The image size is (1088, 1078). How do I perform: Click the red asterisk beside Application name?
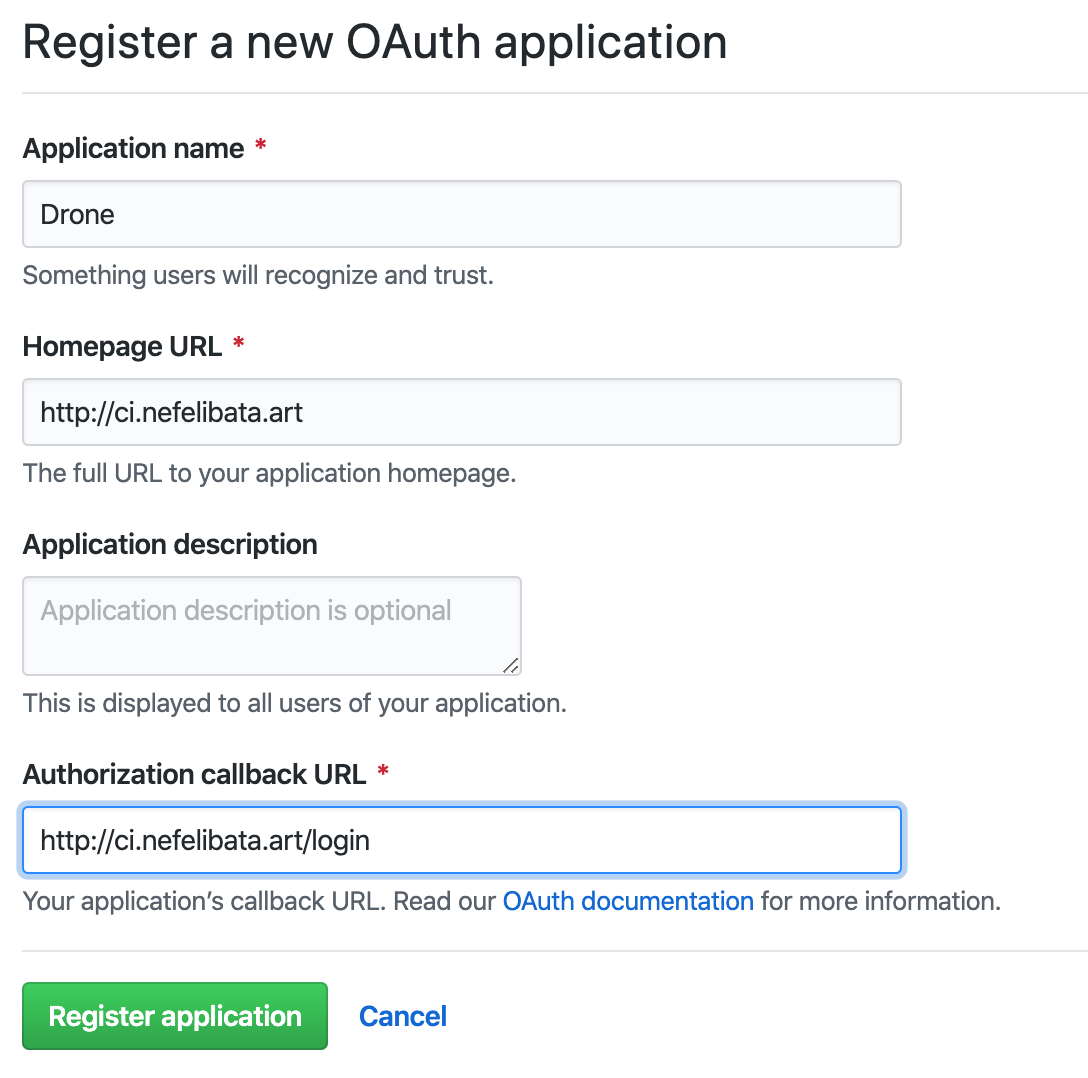coord(261,148)
